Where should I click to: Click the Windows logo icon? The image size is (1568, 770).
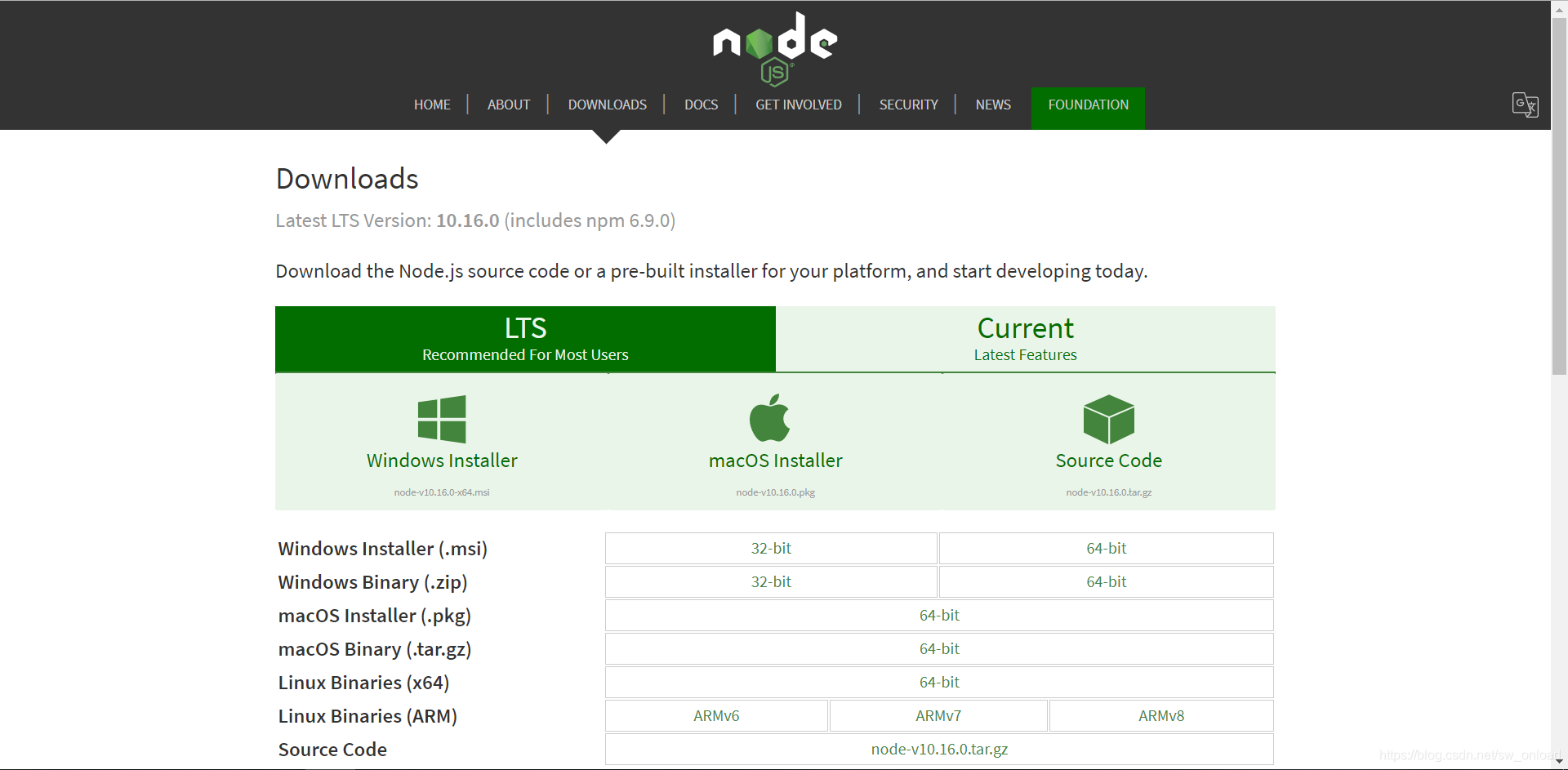tap(442, 419)
